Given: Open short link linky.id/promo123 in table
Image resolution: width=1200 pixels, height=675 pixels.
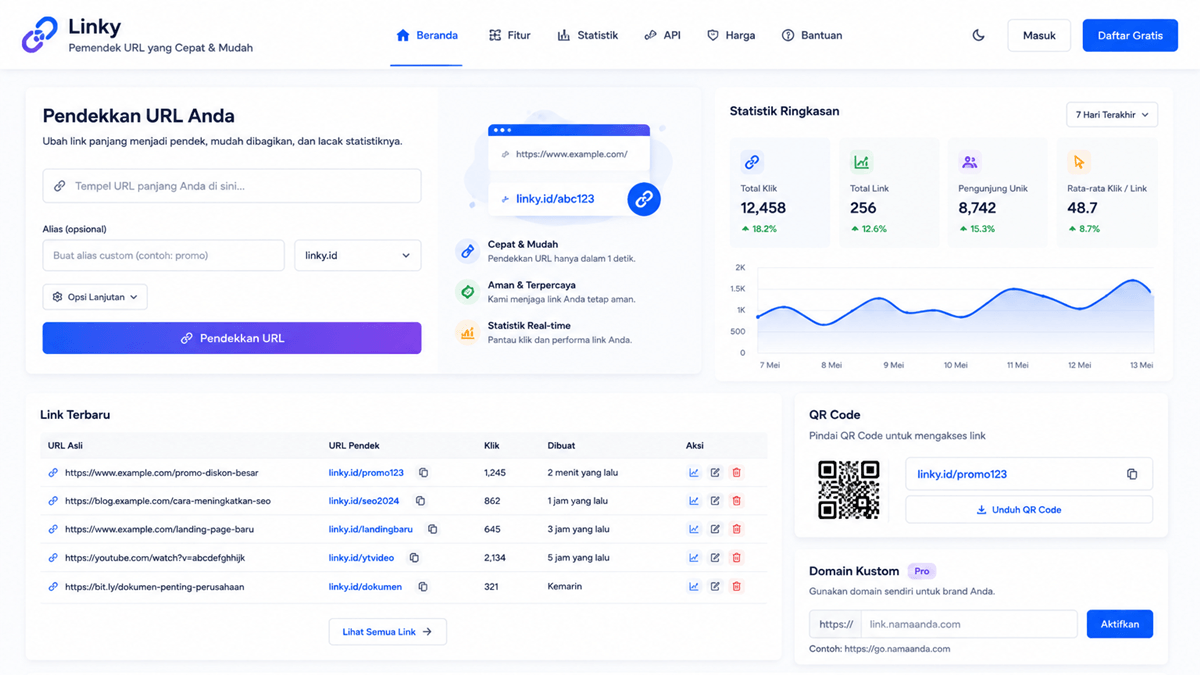Looking at the screenshot, I should pyautogui.click(x=366, y=473).
